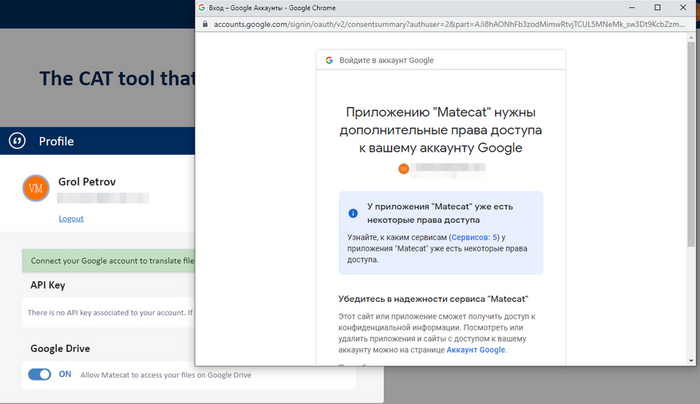700x404 pixels.
Task: Click the blue info icon in the notice box
Action: point(352,213)
